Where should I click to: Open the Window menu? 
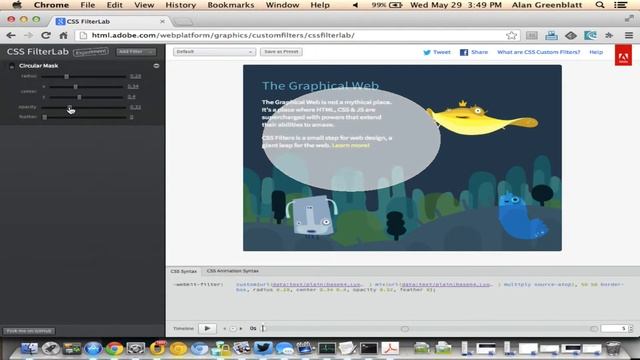tap(282, 5)
